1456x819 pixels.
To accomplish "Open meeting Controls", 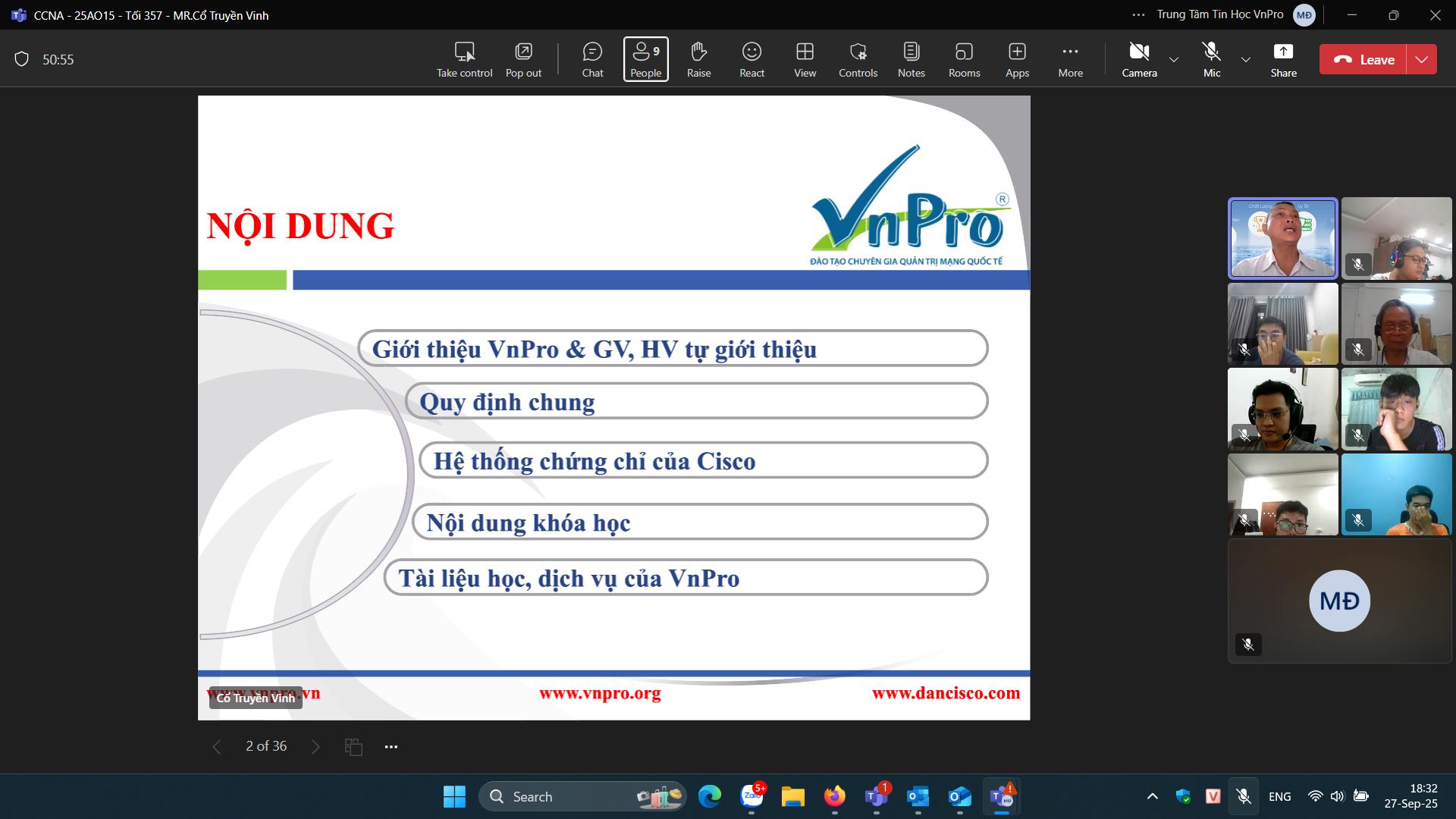I will [x=858, y=59].
